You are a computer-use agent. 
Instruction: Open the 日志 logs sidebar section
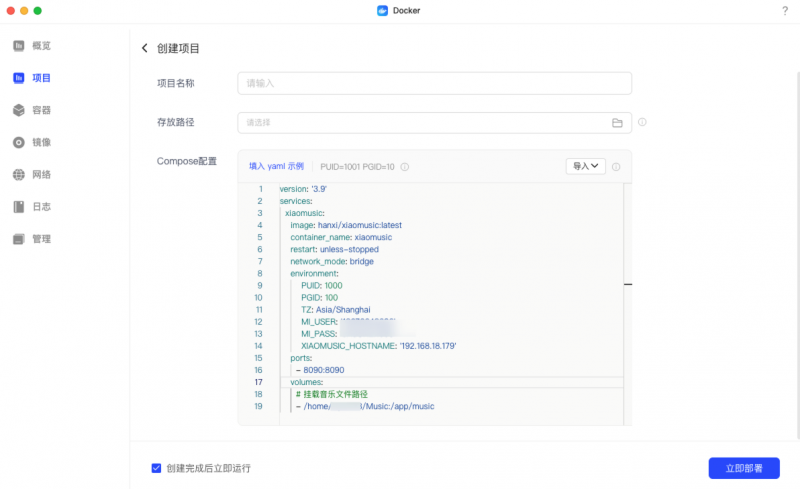(41, 207)
